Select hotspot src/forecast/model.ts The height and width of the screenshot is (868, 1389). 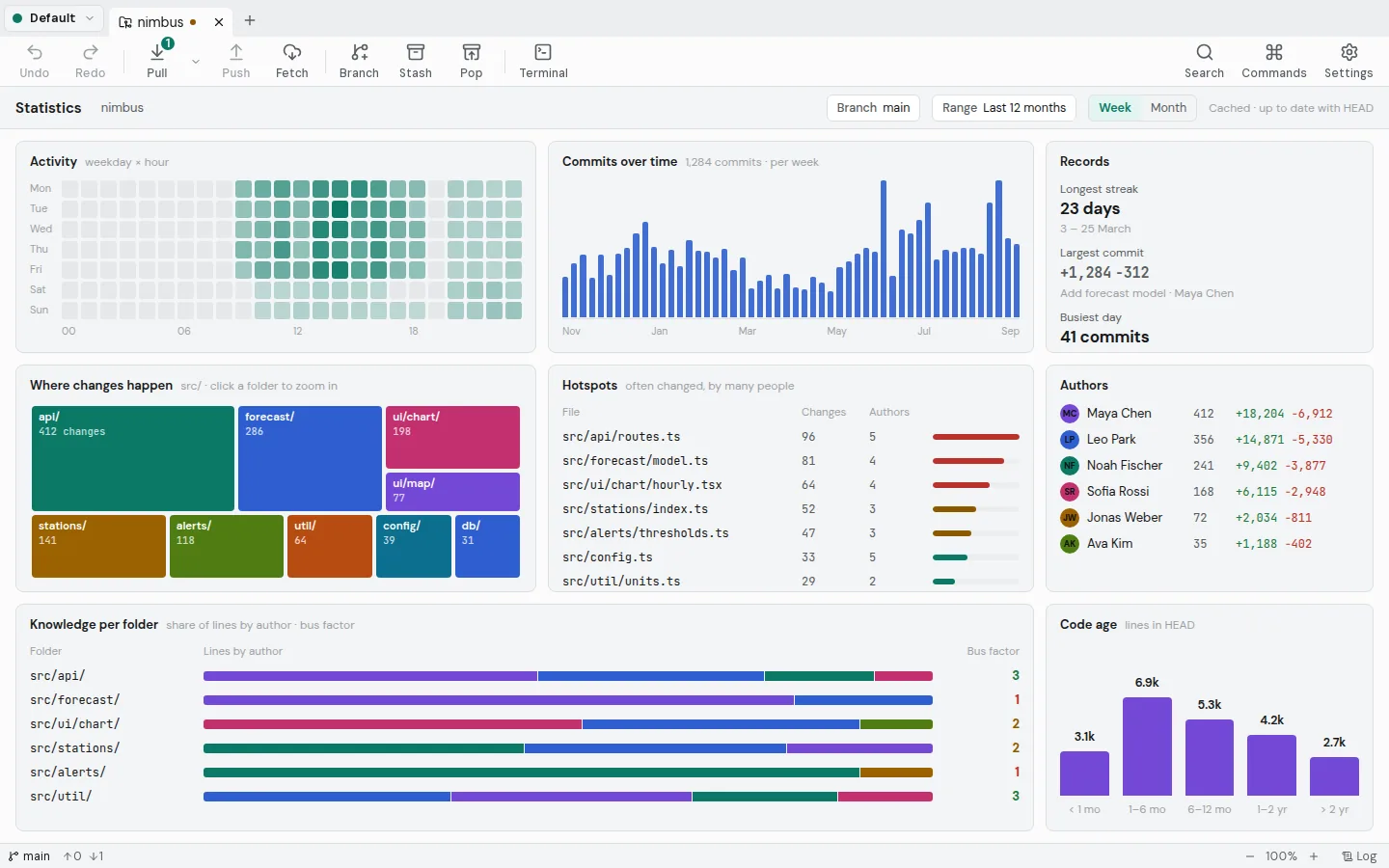[x=790, y=461]
